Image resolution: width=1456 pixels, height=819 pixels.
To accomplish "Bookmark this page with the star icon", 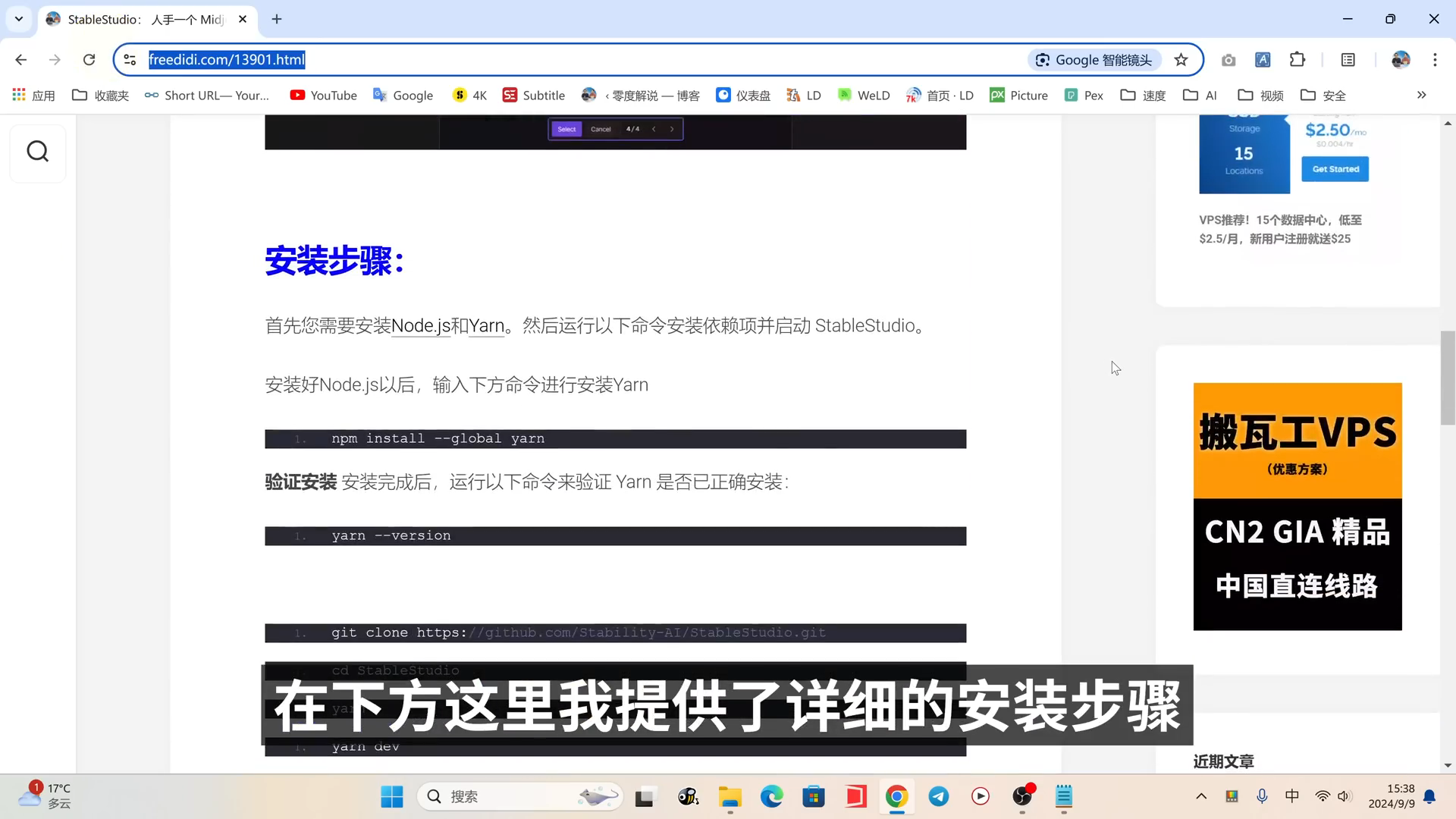I will [x=1181, y=60].
